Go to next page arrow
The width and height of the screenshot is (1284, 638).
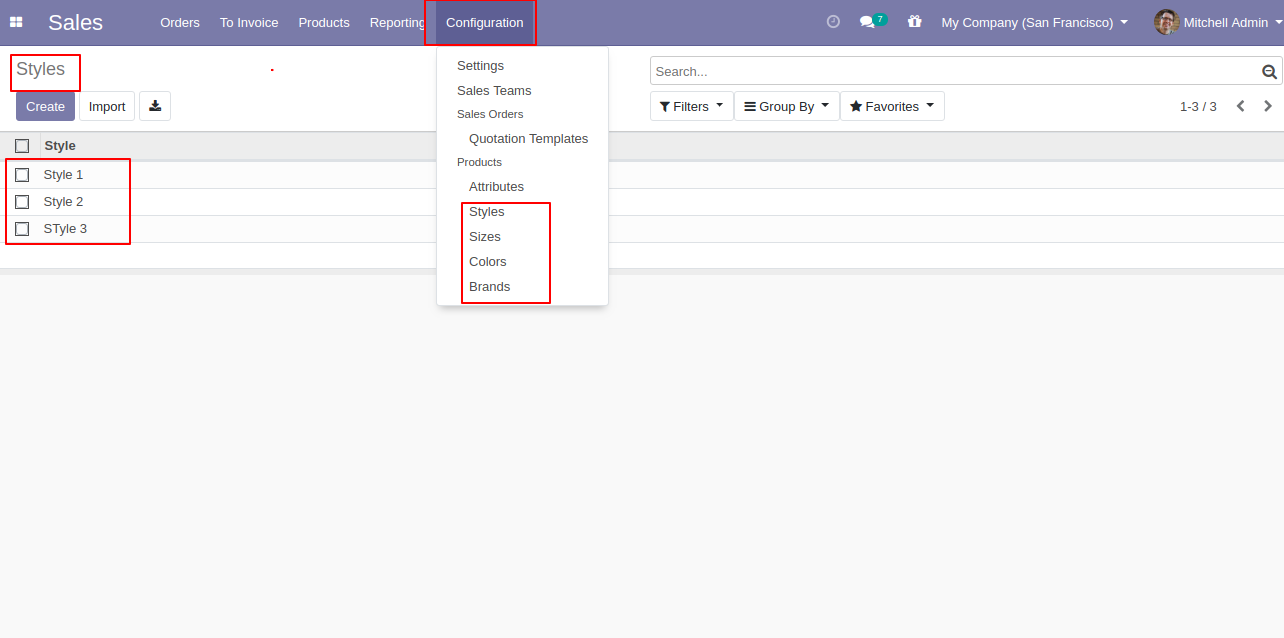(1268, 106)
